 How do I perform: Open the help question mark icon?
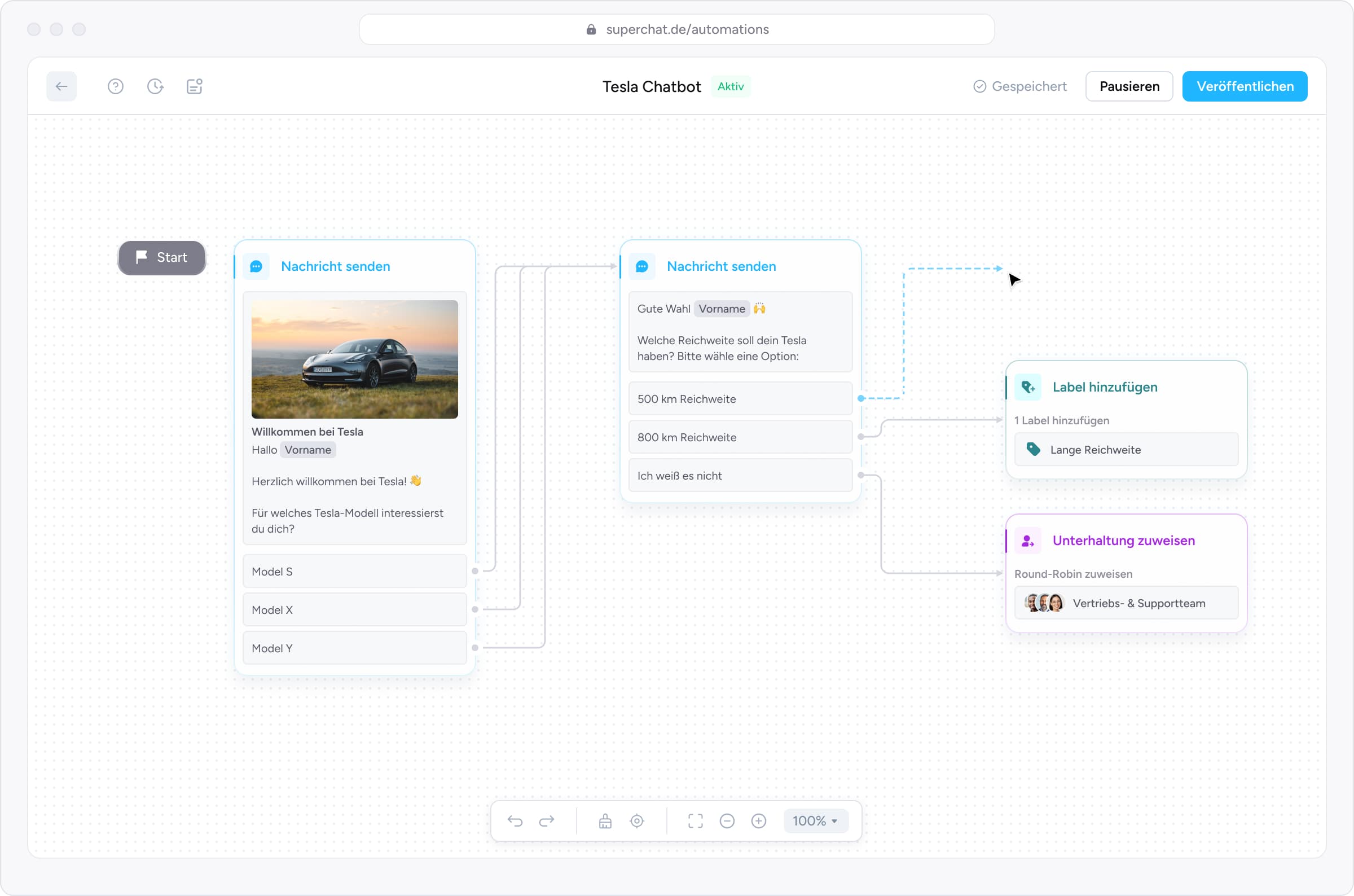click(116, 86)
